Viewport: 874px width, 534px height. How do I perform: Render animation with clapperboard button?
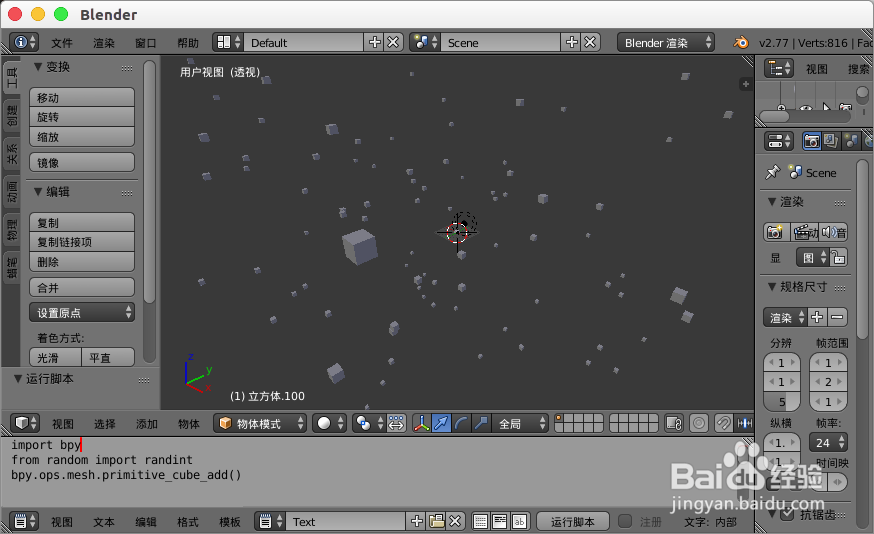coord(806,232)
